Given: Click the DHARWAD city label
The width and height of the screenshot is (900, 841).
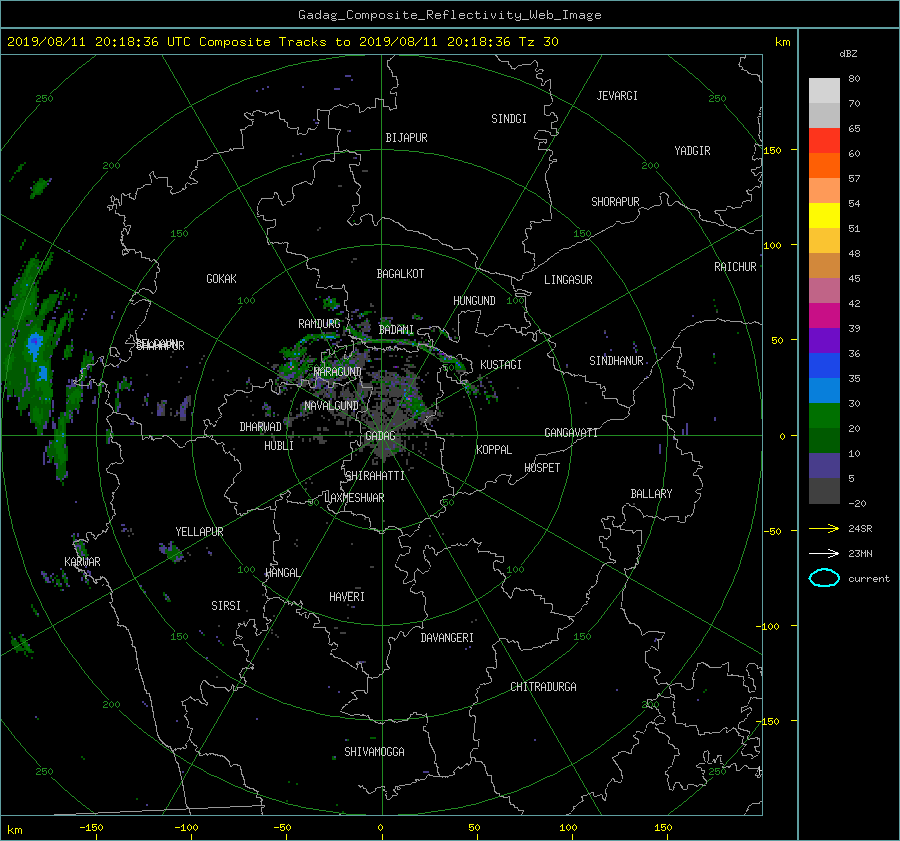Looking at the screenshot, I should [x=261, y=427].
